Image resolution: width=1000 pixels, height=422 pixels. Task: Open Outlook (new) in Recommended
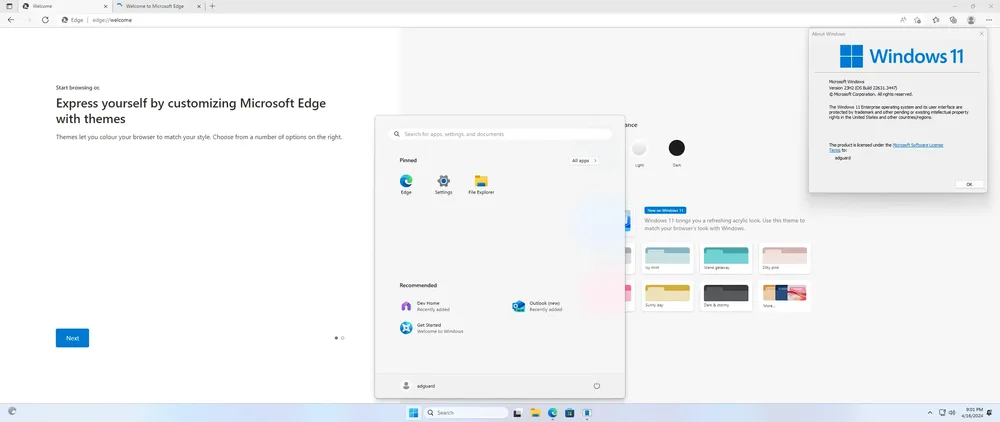click(x=537, y=306)
